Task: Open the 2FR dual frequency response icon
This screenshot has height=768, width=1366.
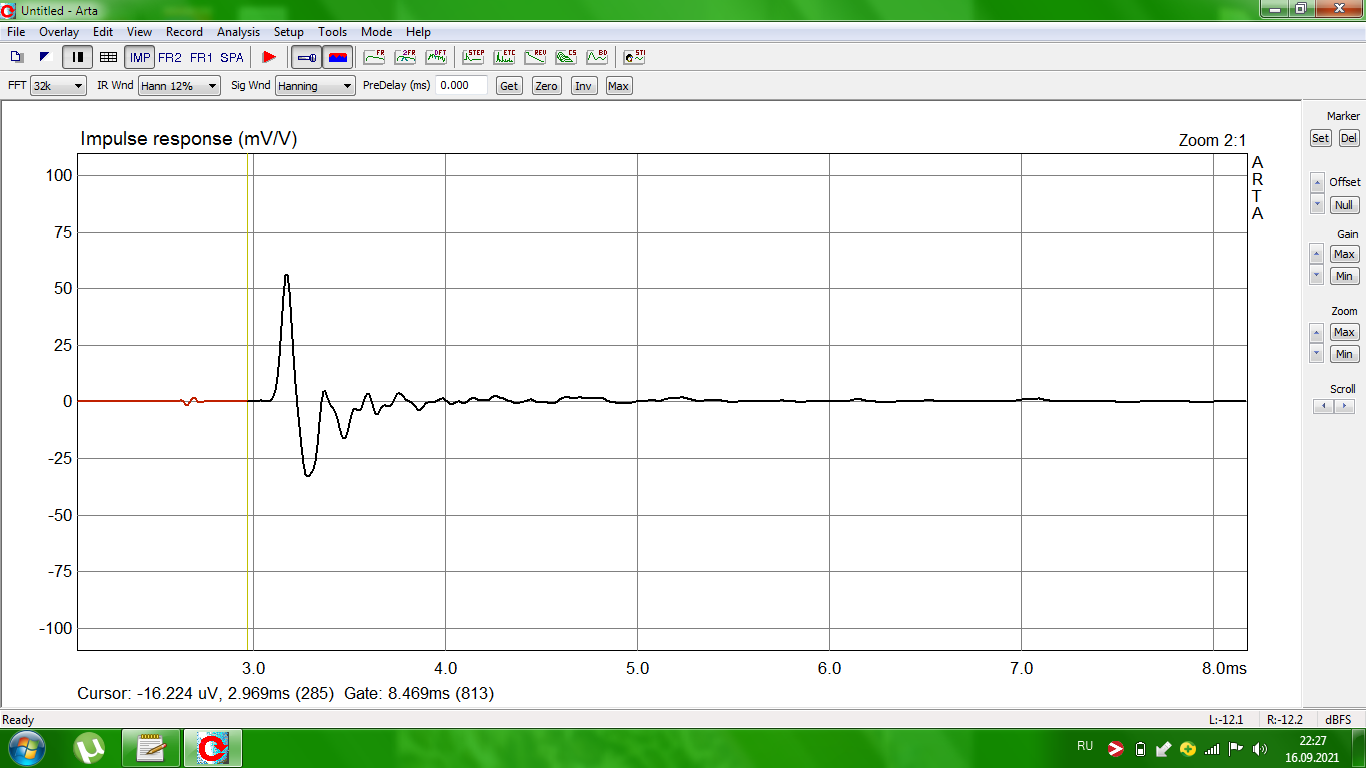Action: (405, 57)
